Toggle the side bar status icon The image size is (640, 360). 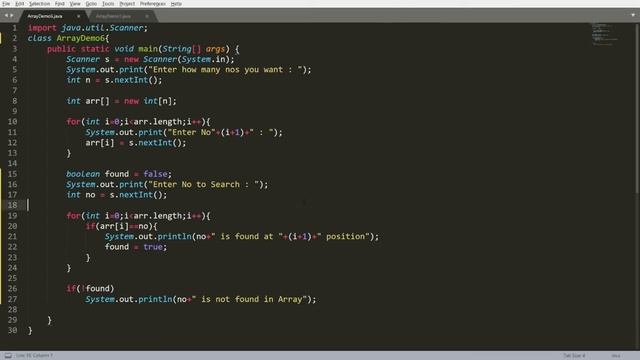pos(8,356)
